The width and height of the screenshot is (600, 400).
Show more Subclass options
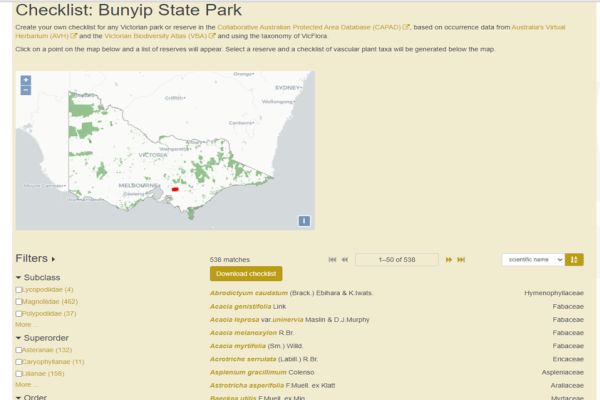pyautogui.click(x=26, y=325)
